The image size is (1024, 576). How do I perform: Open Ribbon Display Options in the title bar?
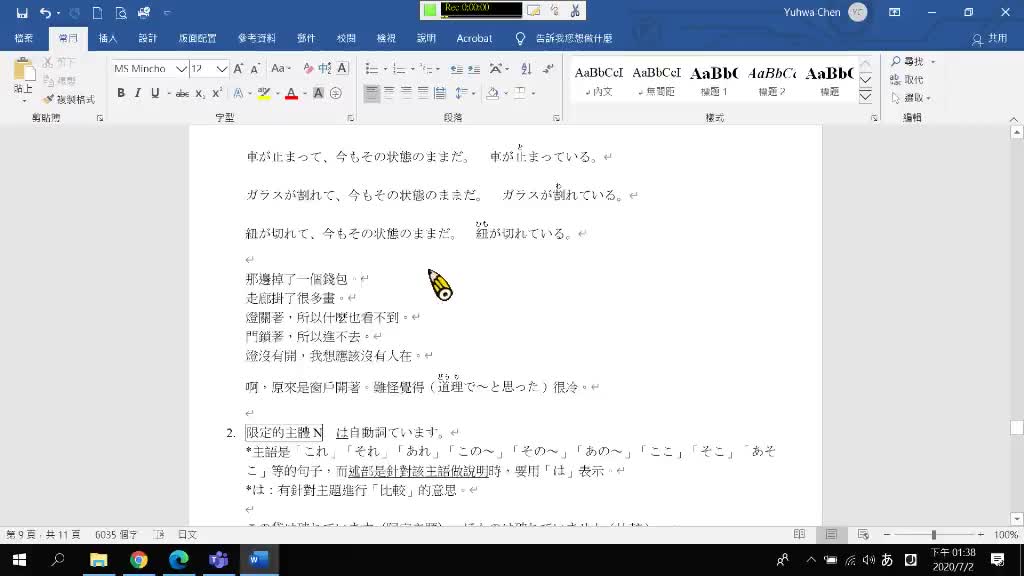coord(895,12)
